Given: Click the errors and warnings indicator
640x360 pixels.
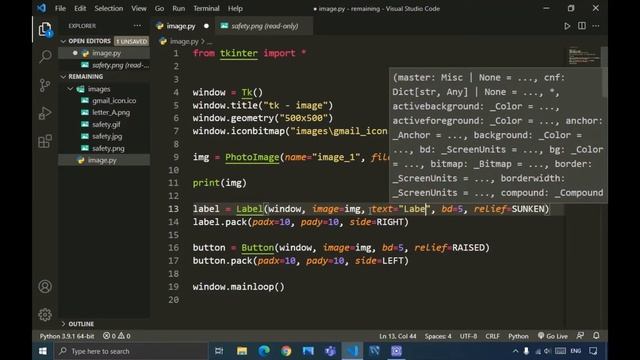Looking at the screenshot, I should coord(116,336).
